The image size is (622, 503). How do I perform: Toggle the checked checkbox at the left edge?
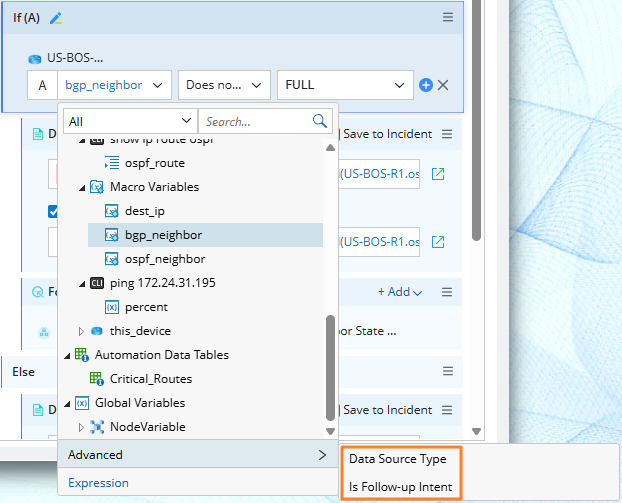[54, 211]
